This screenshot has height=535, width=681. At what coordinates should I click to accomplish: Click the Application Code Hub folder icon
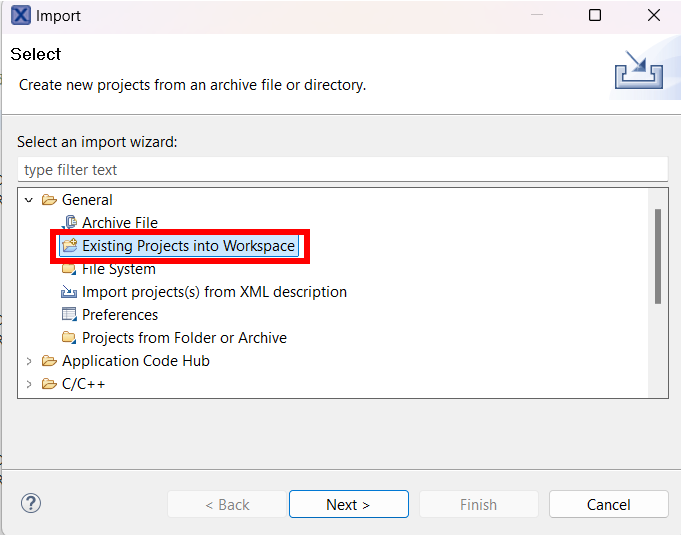pos(49,361)
